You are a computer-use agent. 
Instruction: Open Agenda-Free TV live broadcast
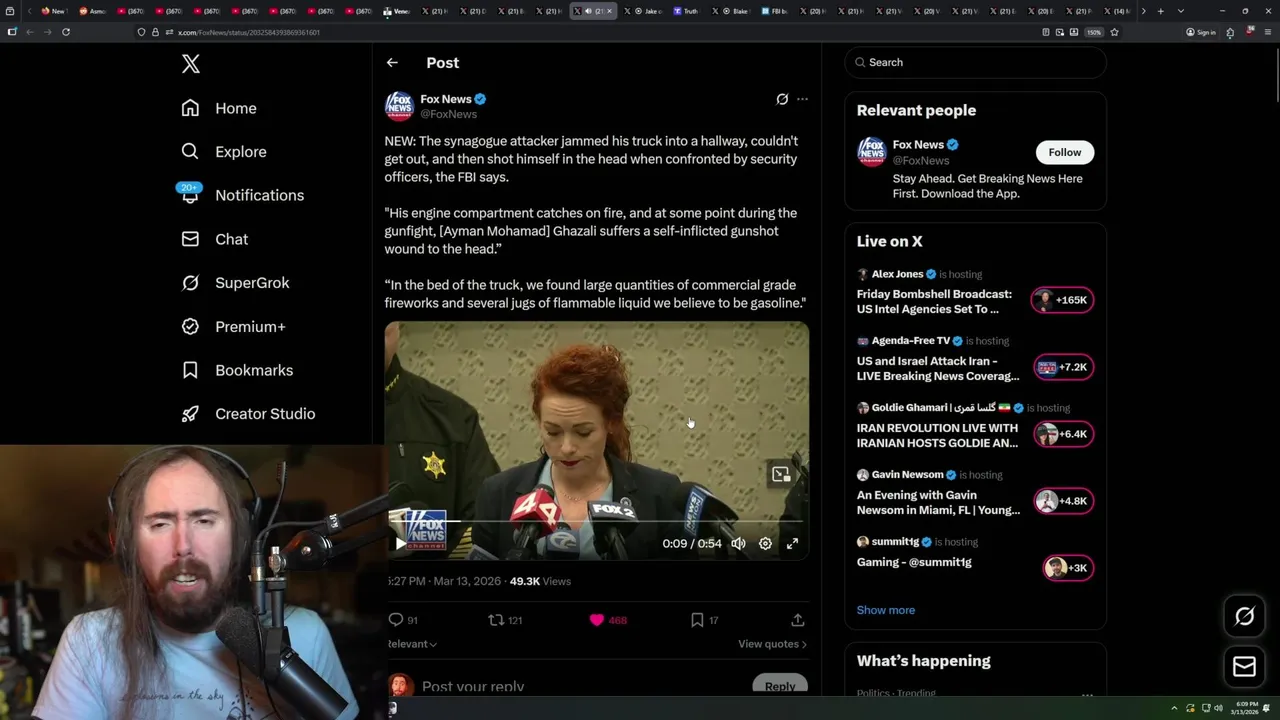pyautogui.click(x=937, y=369)
